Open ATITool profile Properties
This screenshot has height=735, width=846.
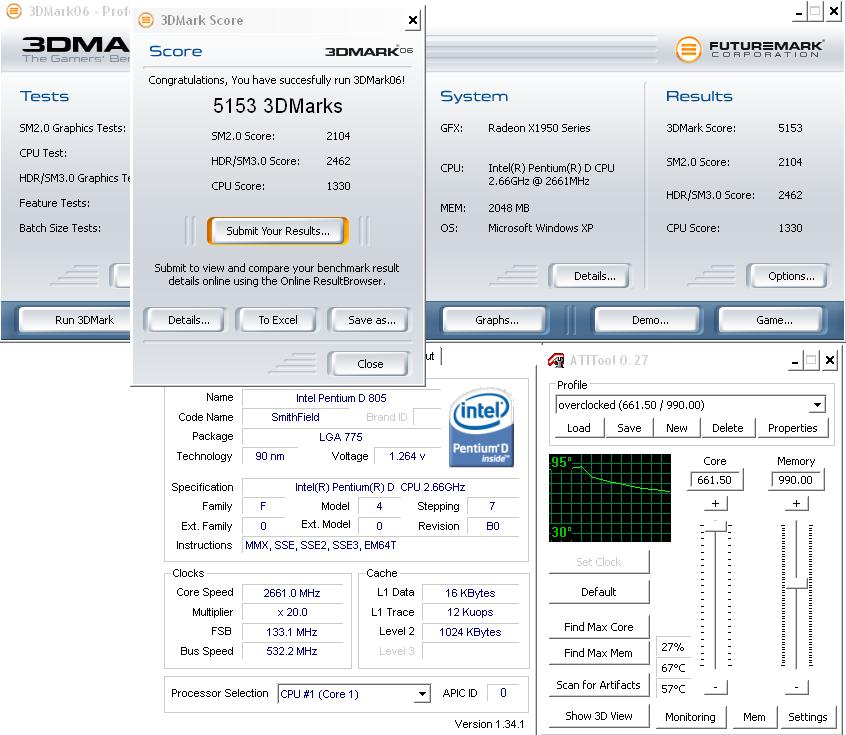[x=793, y=428]
